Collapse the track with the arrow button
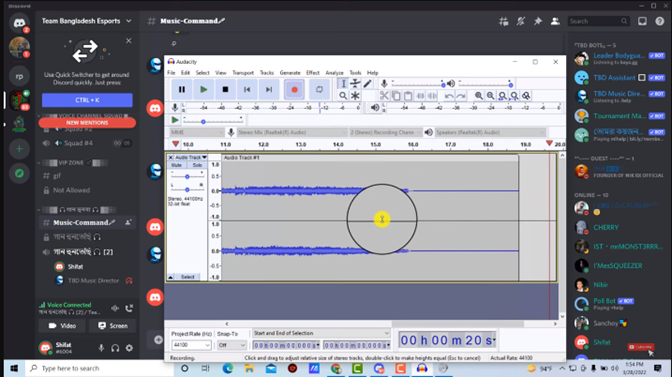The image size is (672, 377). pos(171,277)
